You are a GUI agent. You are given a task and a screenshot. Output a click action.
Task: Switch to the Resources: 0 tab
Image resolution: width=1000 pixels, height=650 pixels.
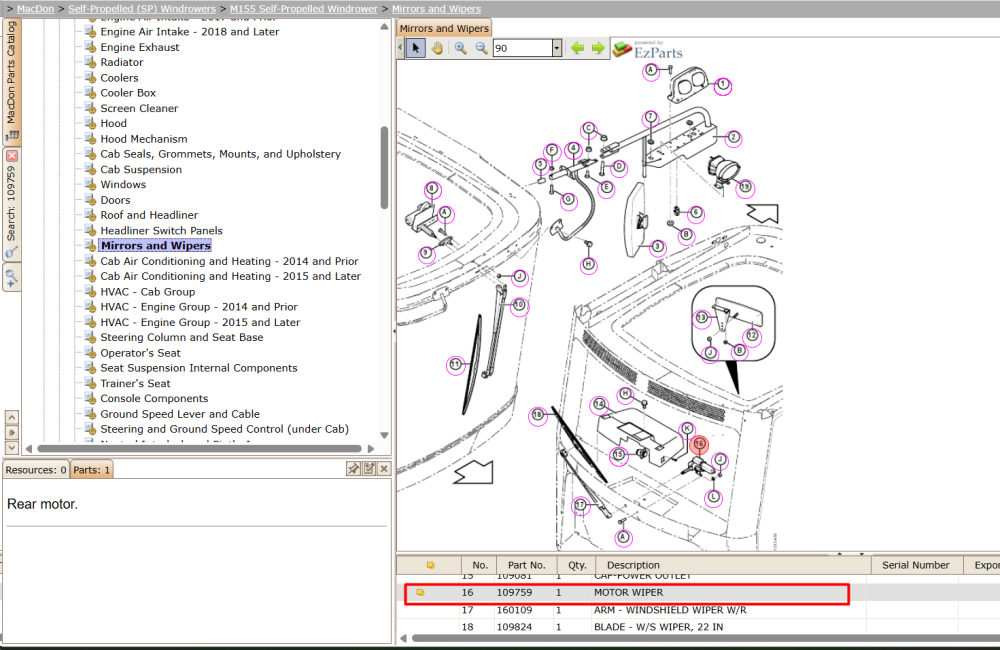point(36,469)
